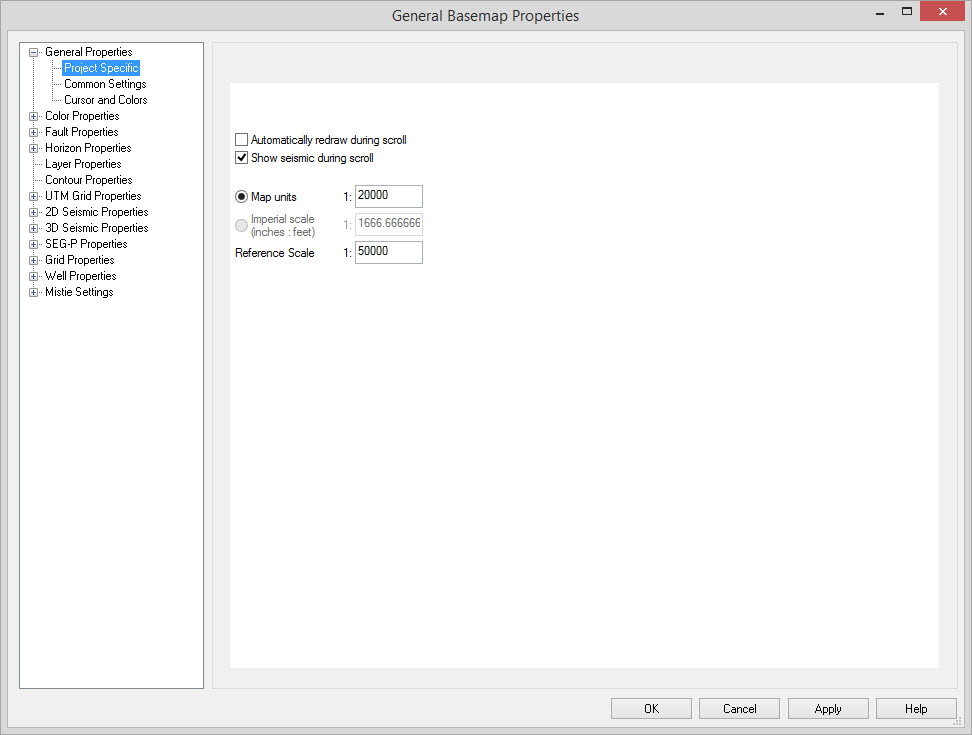Expand the 2D Seismic Properties node

point(34,212)
